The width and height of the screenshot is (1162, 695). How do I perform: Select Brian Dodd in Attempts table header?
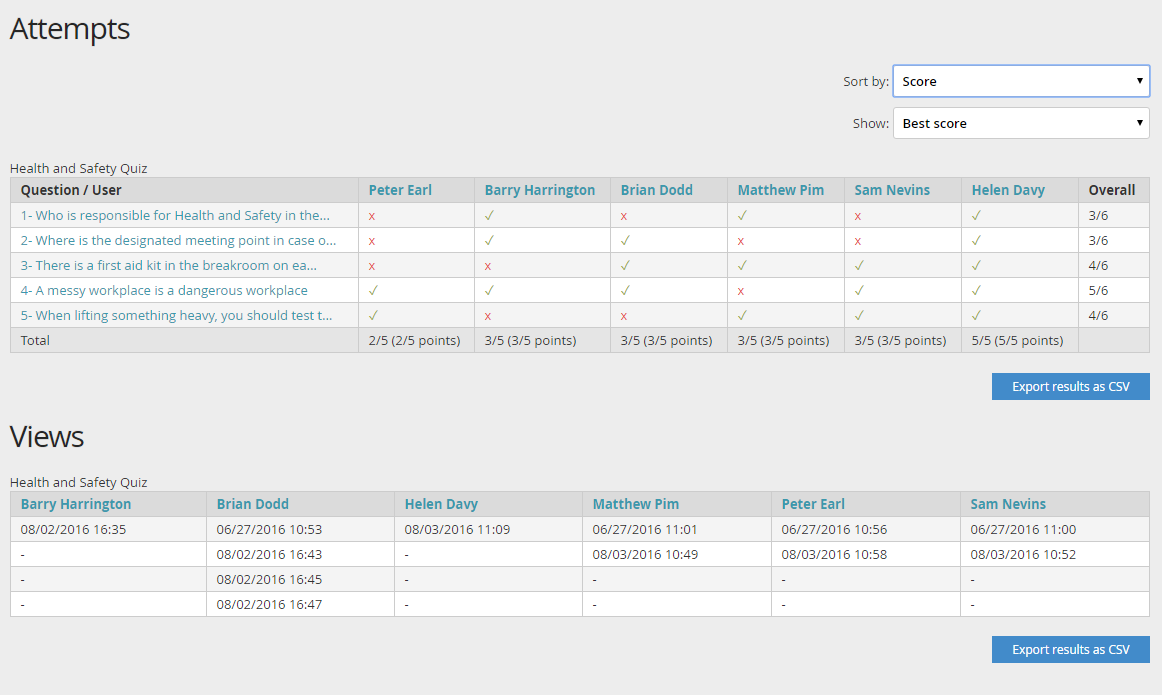pyautogui.click(x=656, y=190)
